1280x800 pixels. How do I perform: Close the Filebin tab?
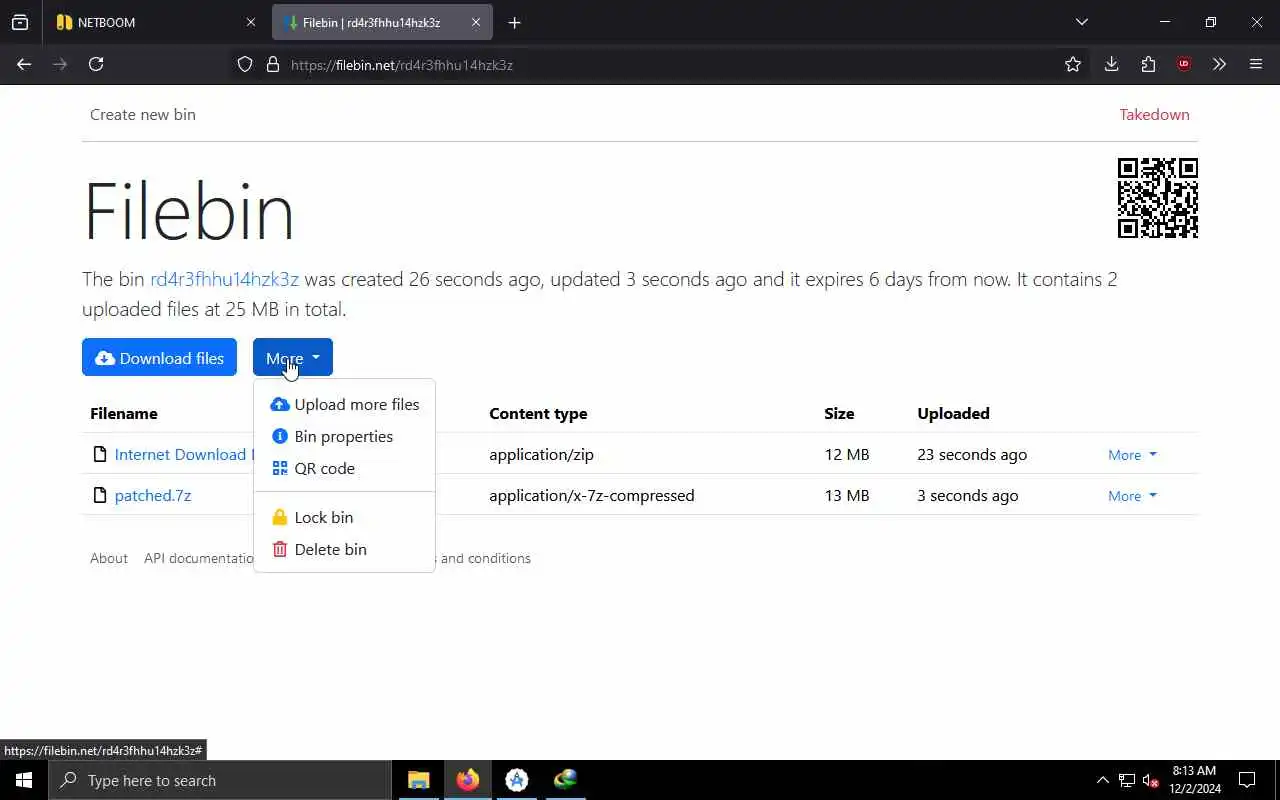pyautogui.click(x=476, y=22)
